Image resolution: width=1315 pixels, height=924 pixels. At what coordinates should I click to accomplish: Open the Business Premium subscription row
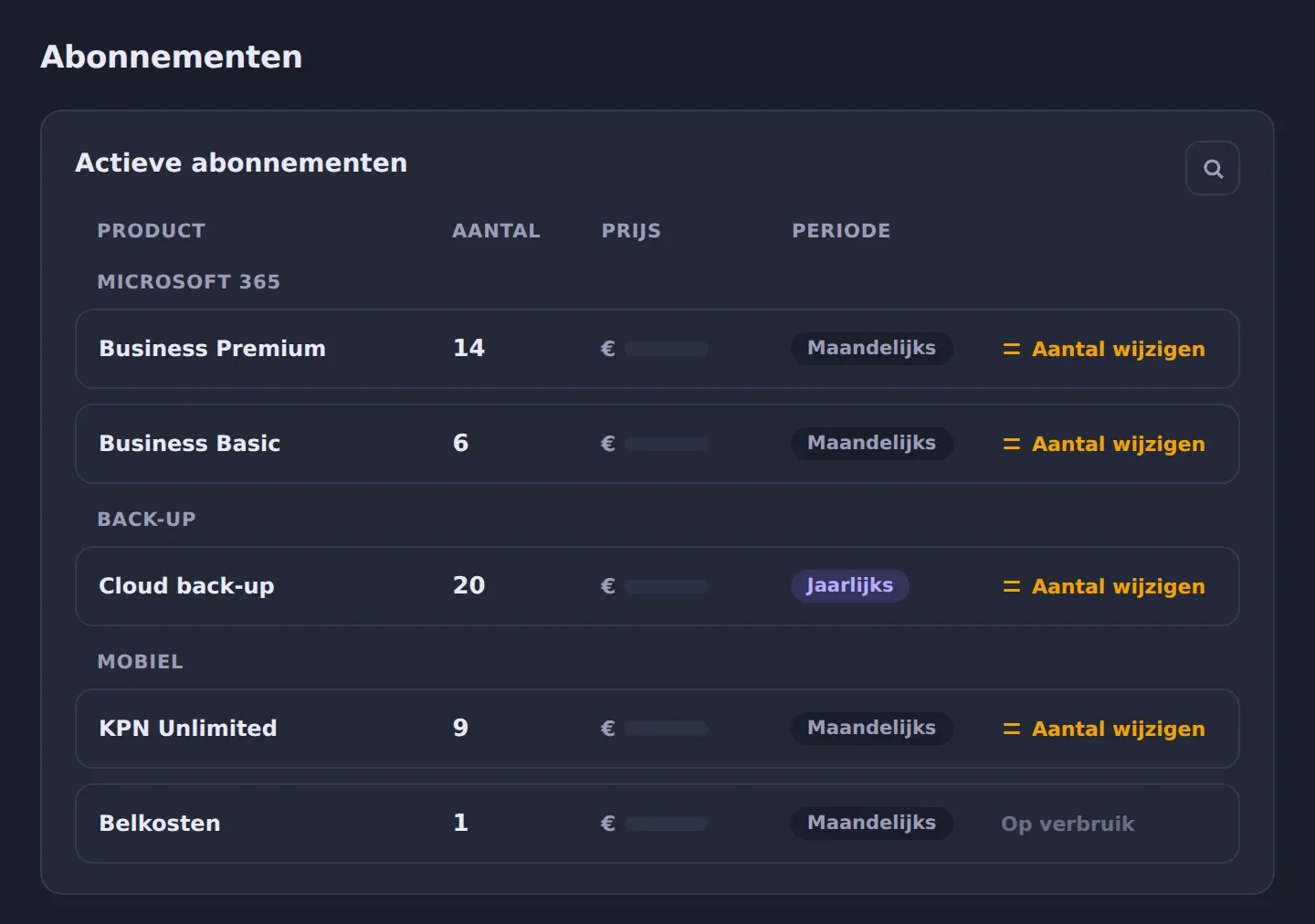[x=657, y=349]
